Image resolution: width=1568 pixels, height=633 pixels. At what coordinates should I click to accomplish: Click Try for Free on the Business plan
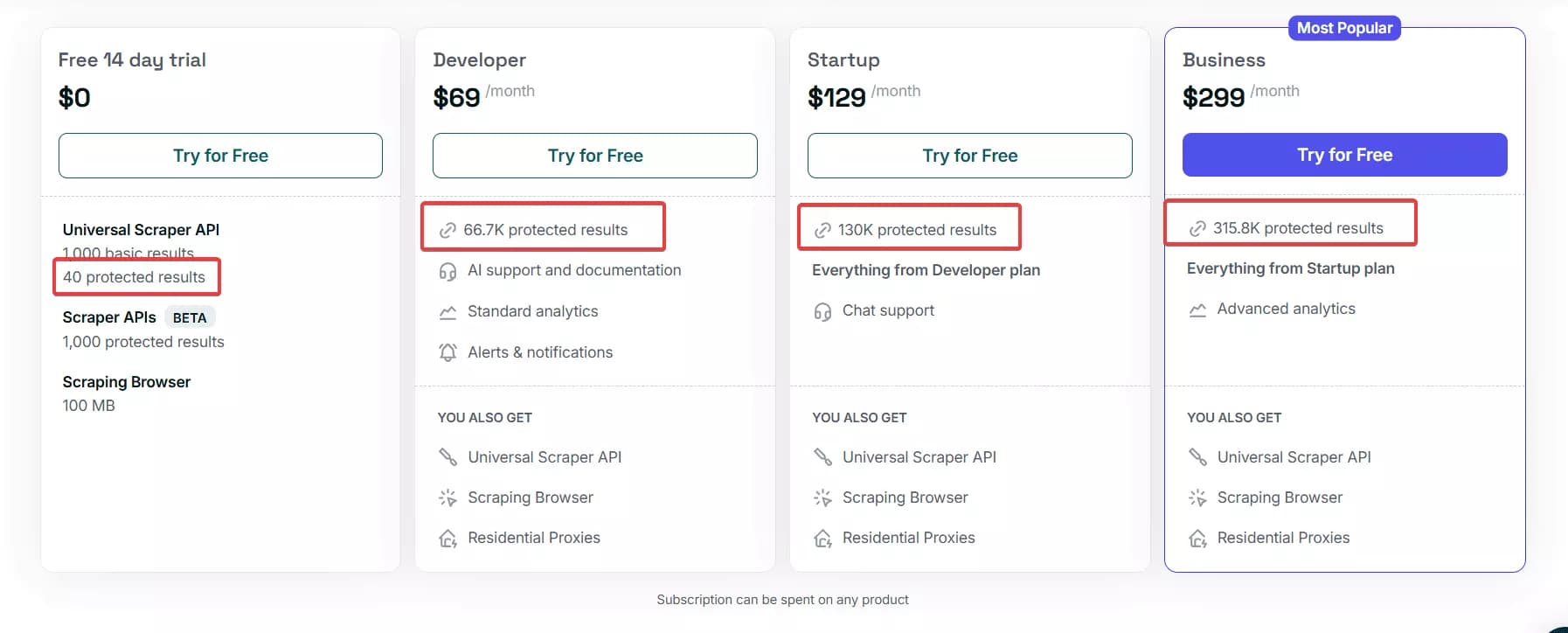pos(1343,155)
